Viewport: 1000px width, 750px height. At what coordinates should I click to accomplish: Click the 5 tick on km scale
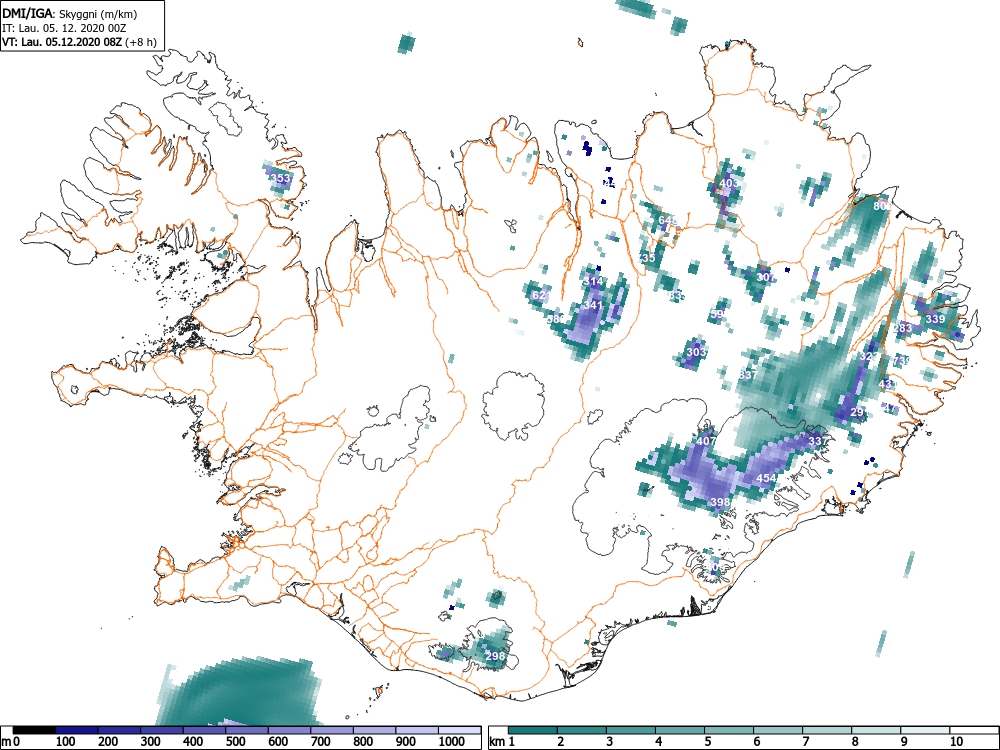(707, 742)
